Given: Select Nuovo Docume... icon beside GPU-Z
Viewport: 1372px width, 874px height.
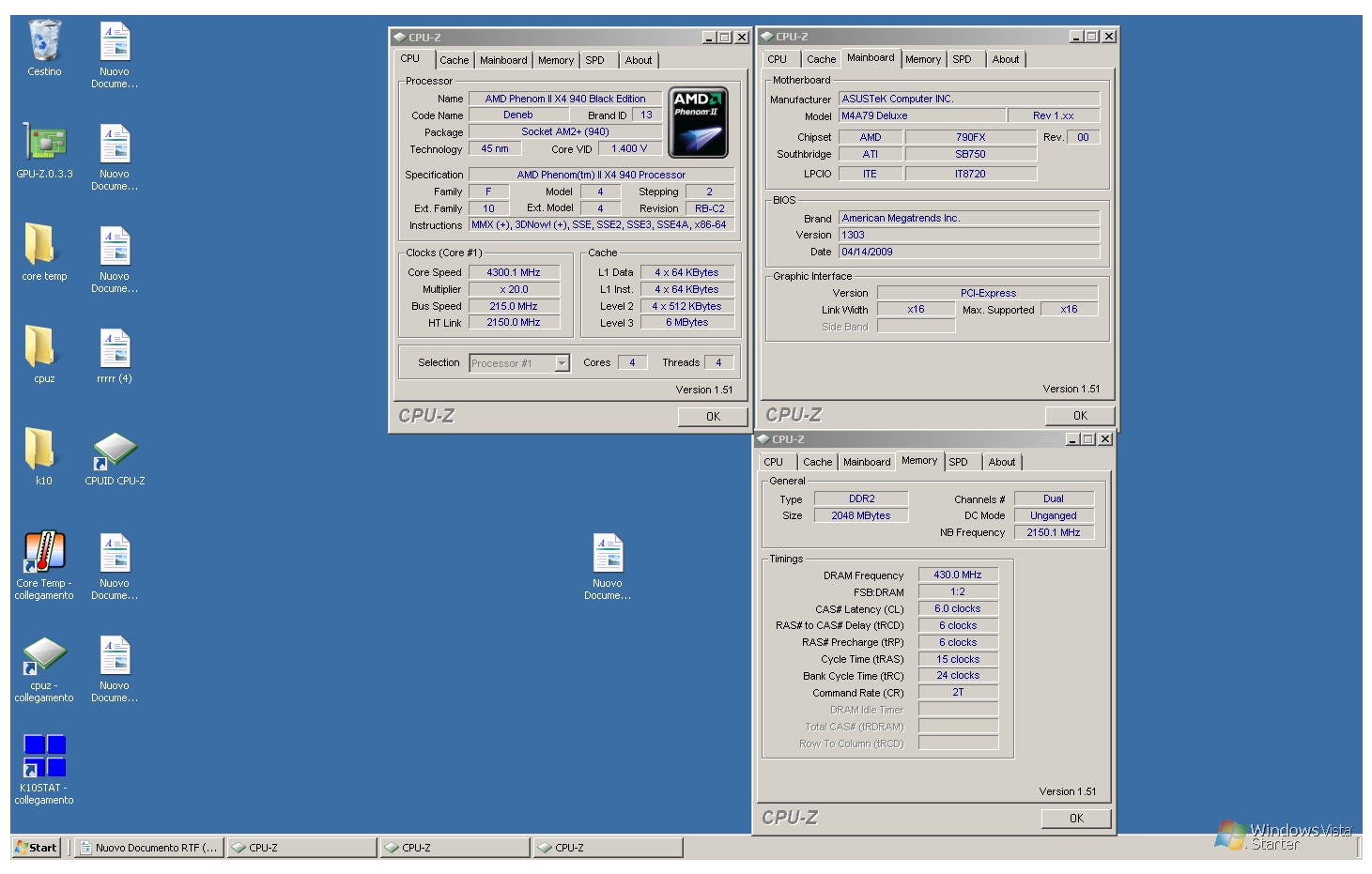Looking at the screenshot, I should click(x=115, y=144).
